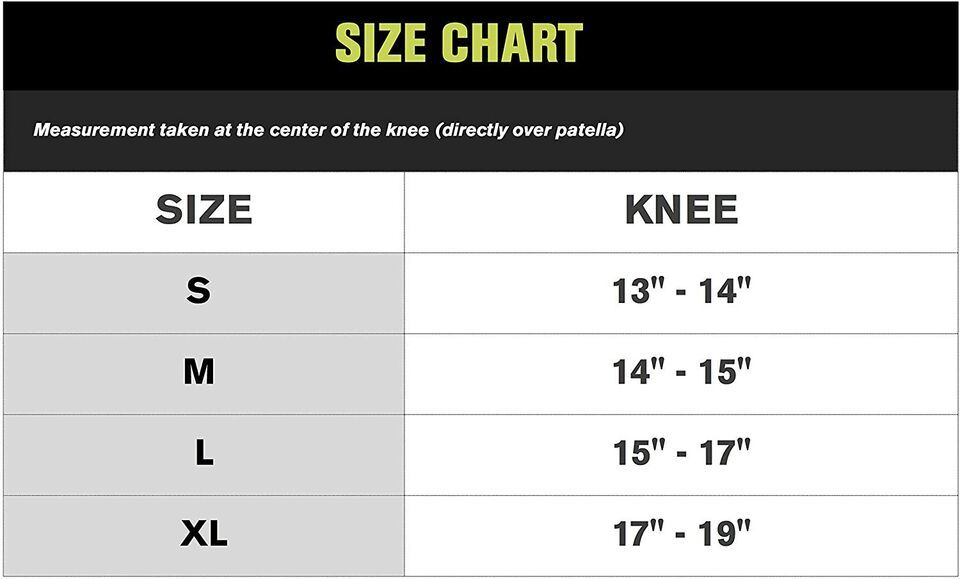Click the 13" - 14" knee measurement
The height and width of the screenshot is (579, 960).
(x=681, y=291)
